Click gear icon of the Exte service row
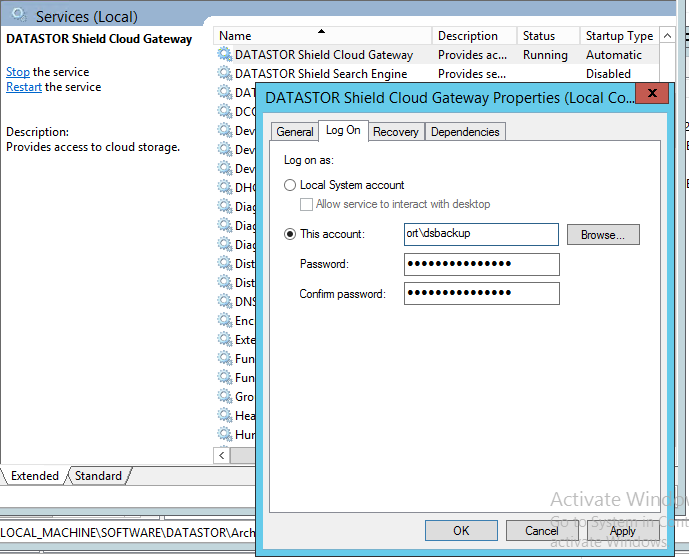 225,339
